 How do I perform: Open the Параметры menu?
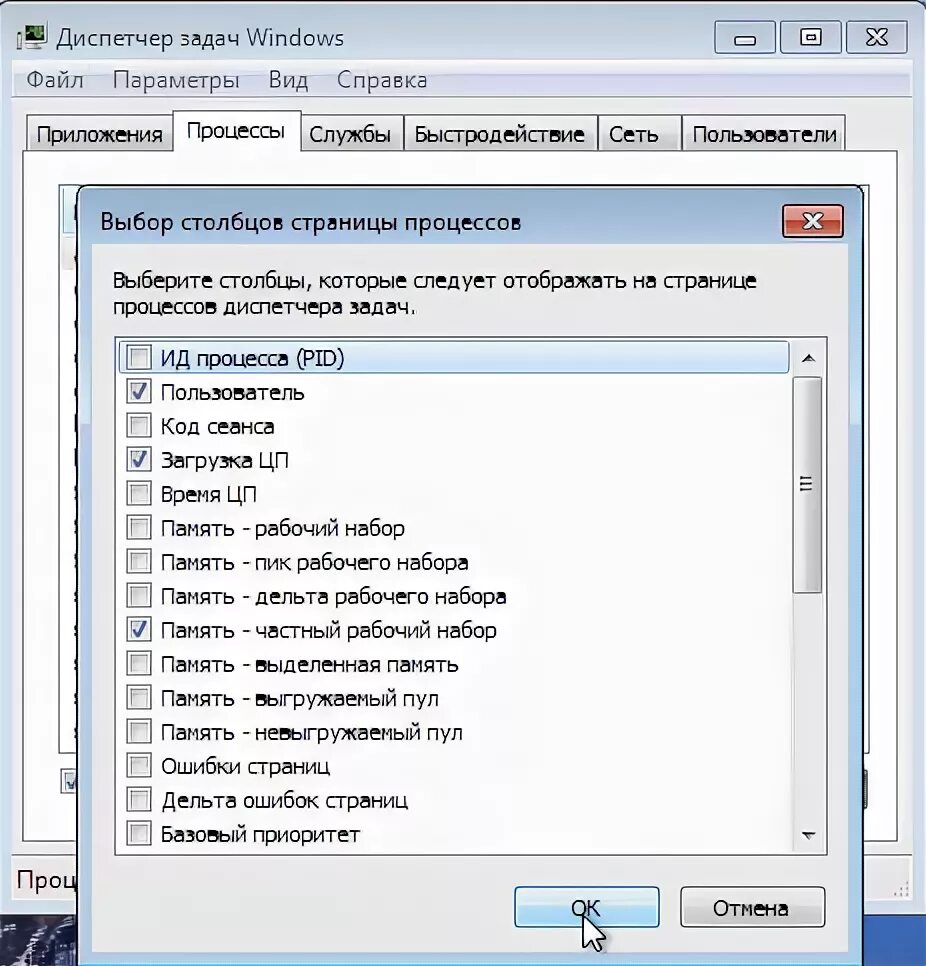pos(176,80)
